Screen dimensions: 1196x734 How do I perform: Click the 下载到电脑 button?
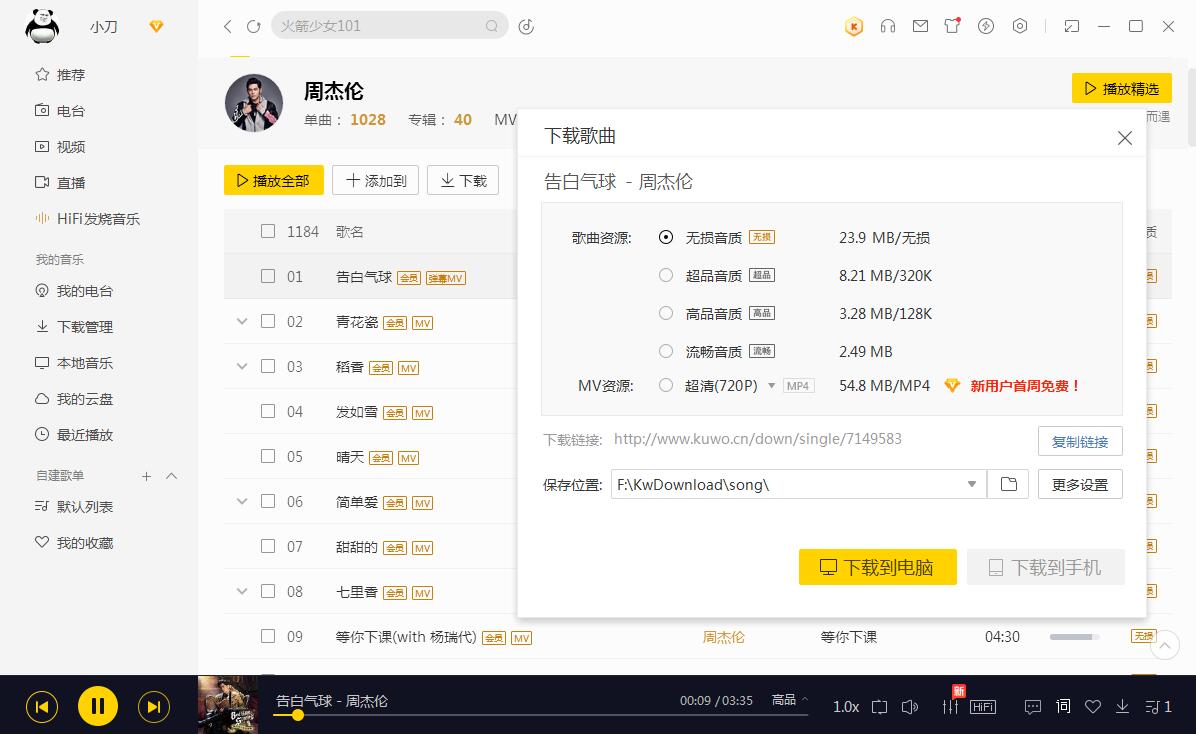[877, 567]
